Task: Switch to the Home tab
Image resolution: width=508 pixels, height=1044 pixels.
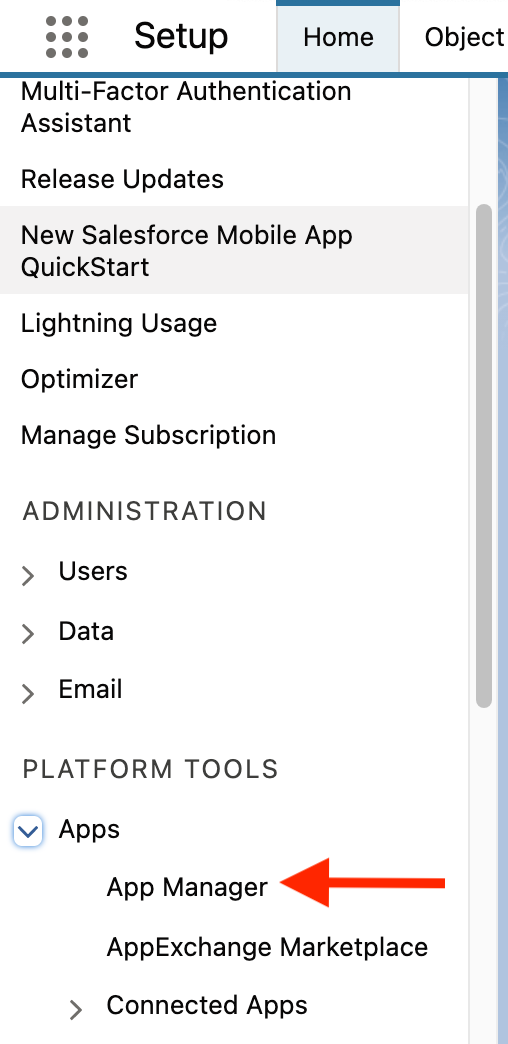Action: 338,37
